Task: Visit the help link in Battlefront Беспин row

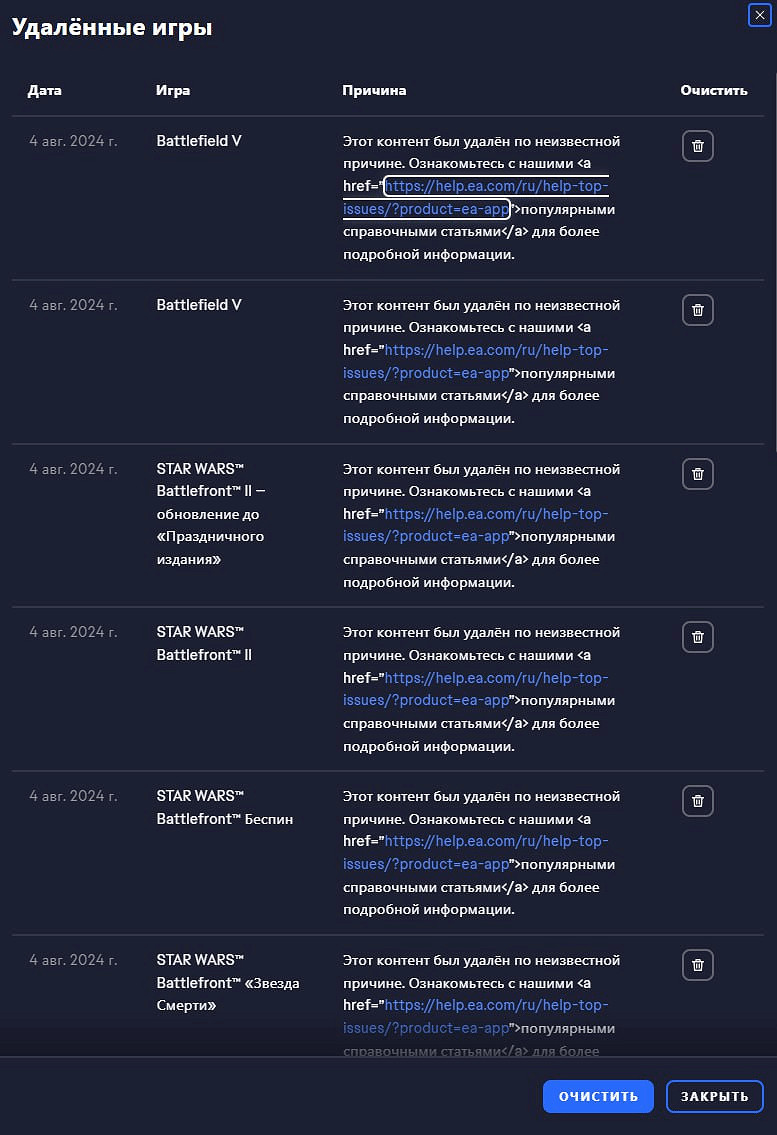Action: coord(496,842)
